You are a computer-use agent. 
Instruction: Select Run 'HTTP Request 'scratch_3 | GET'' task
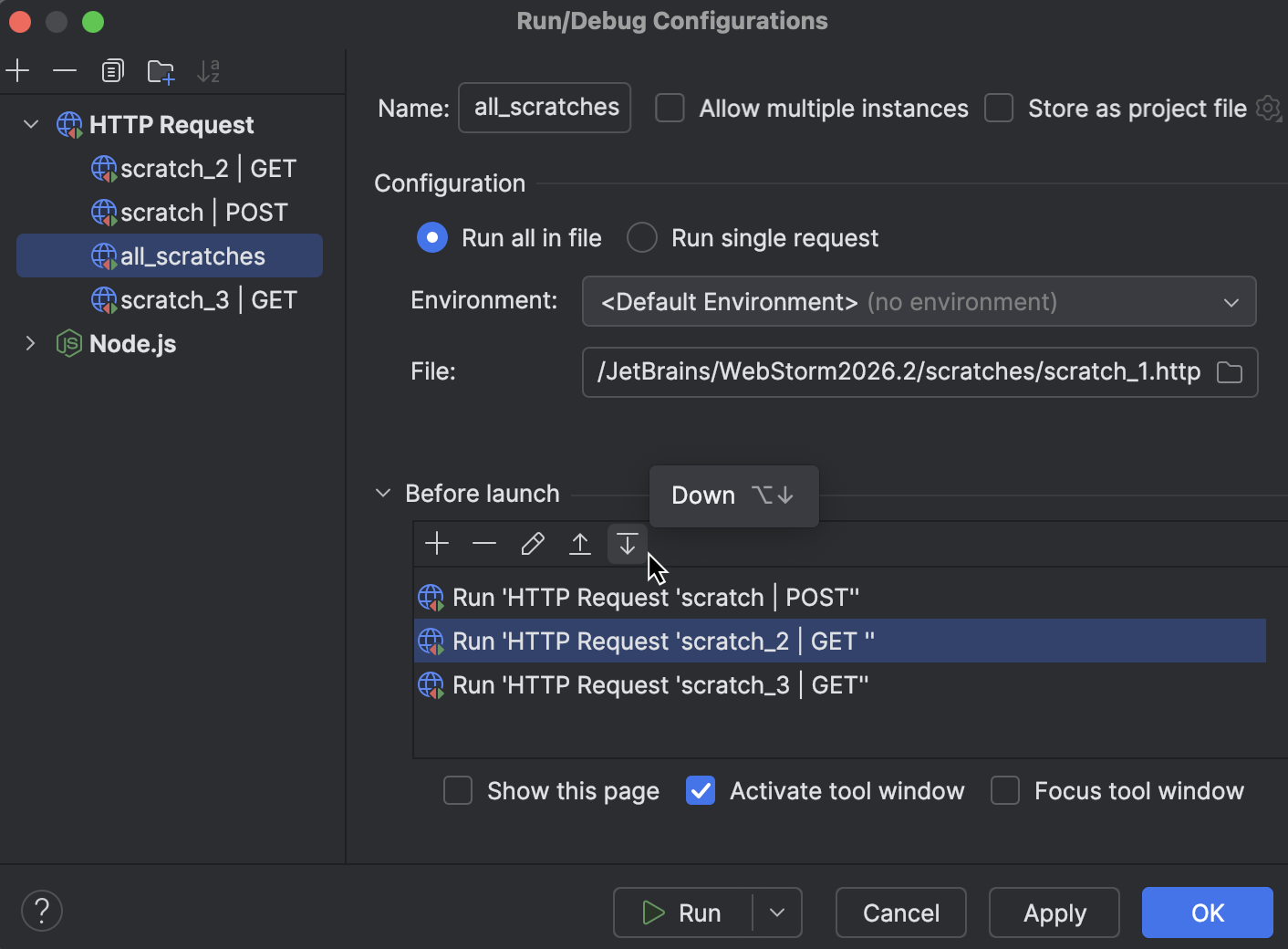tap(840, 685)
